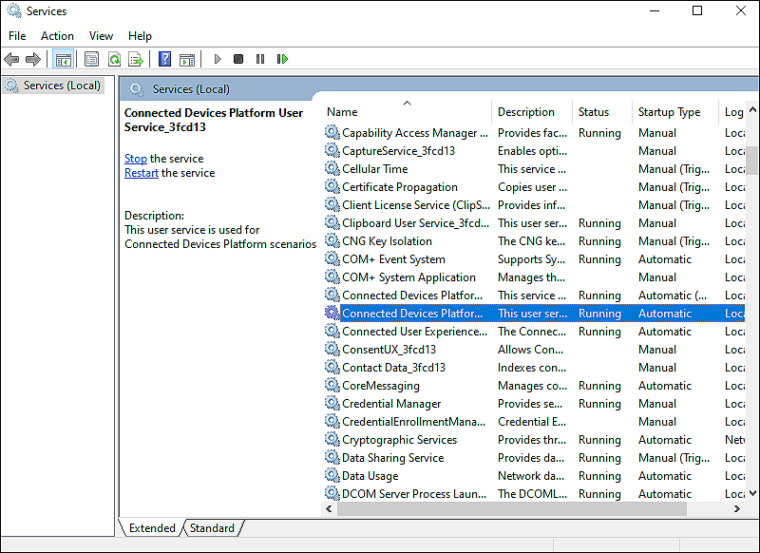Image resolution: width=760 pixels, height=553 pixels.
Task: Click gear icon of Cellular Time service
Action: click(332, 169)
